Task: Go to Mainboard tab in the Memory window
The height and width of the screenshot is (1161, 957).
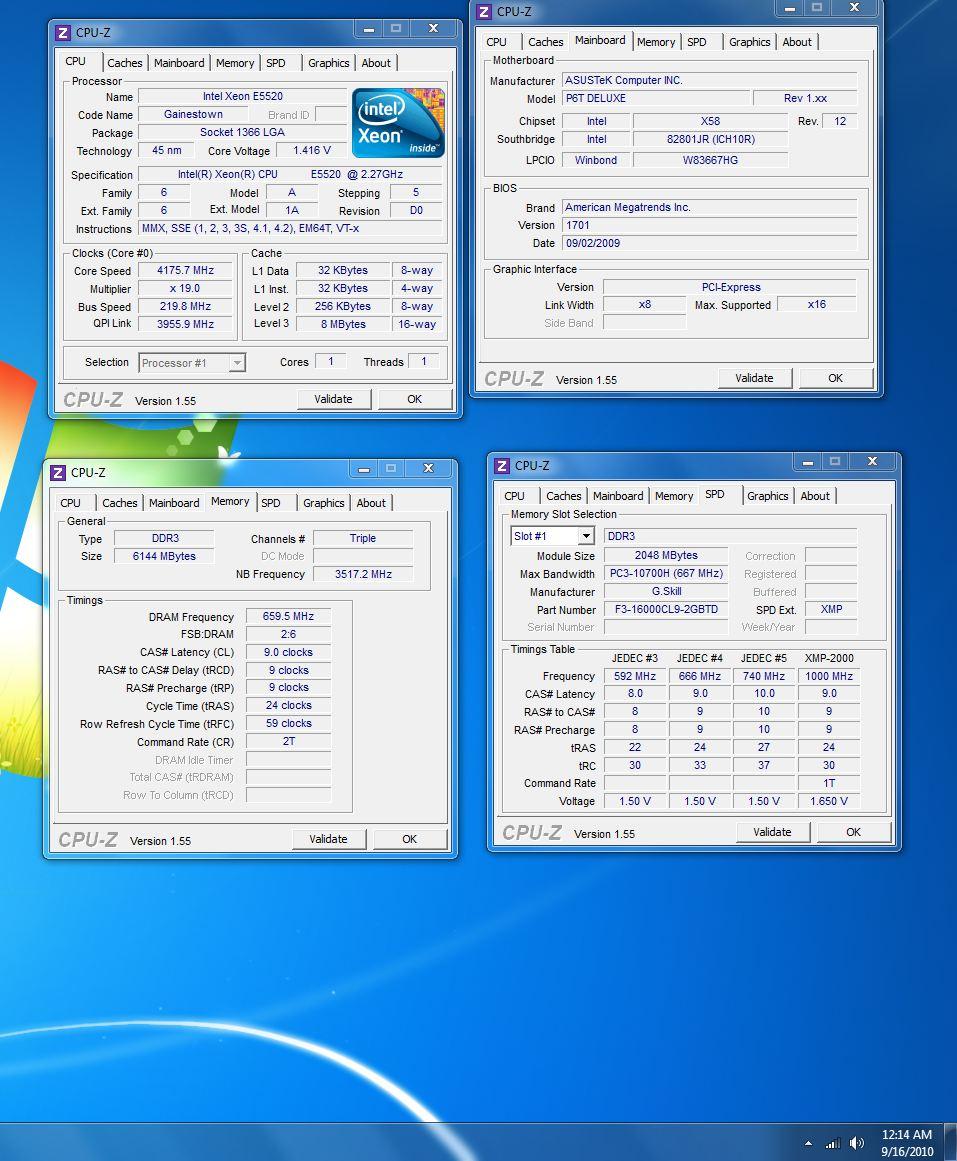Action: (174, 503)
